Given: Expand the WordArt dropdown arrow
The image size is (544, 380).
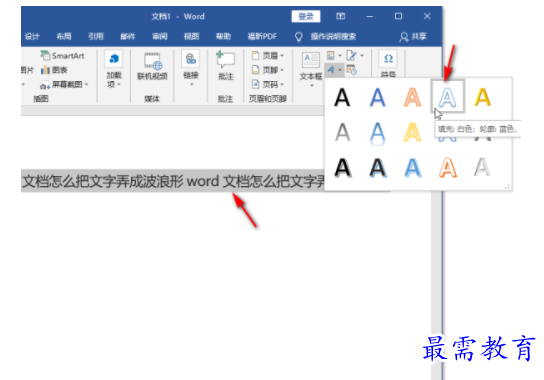Looking at the screenshot, I should pos(340,70).
